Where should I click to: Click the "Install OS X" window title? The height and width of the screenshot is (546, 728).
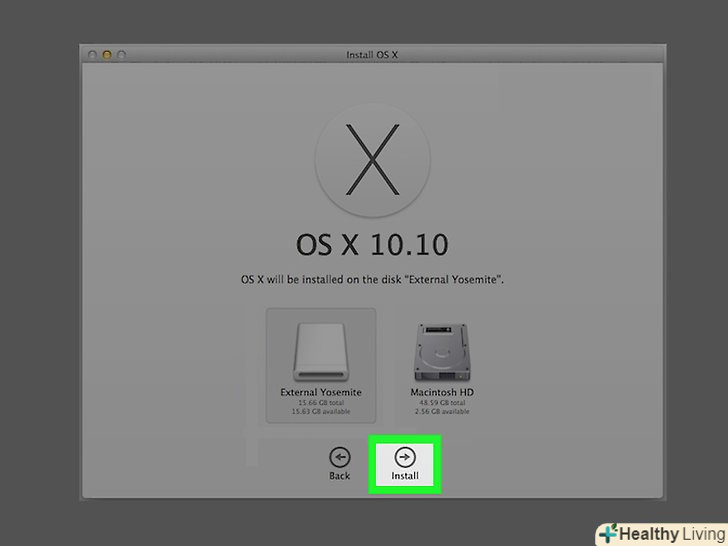click(372, 55)
